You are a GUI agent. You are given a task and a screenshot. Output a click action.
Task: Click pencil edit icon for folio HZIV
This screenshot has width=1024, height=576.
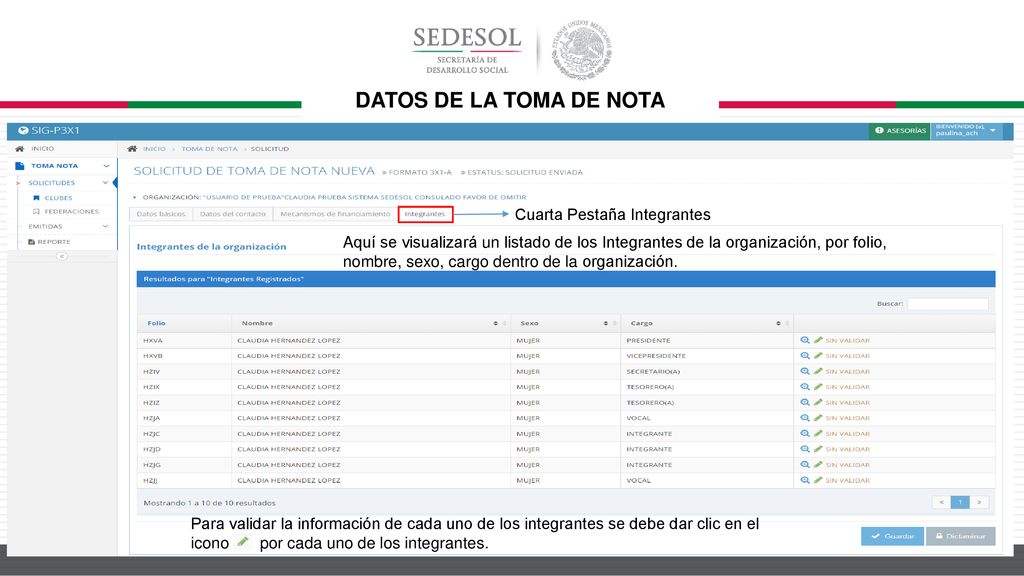click(x=818, y=371)
